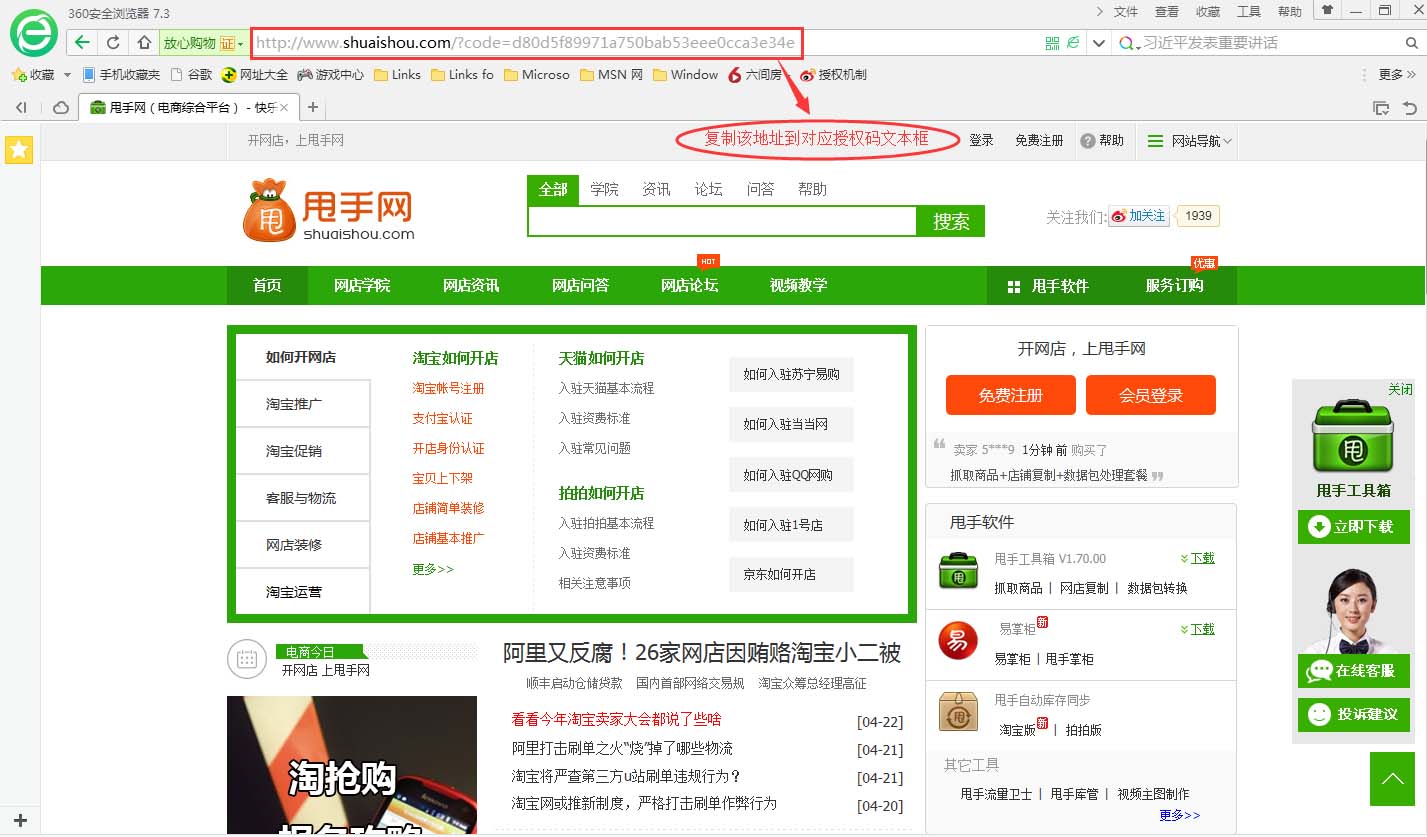Open the headline 阿里又反腐 article
Viewport: 1427px width, 837px height.
coord(702,653)
